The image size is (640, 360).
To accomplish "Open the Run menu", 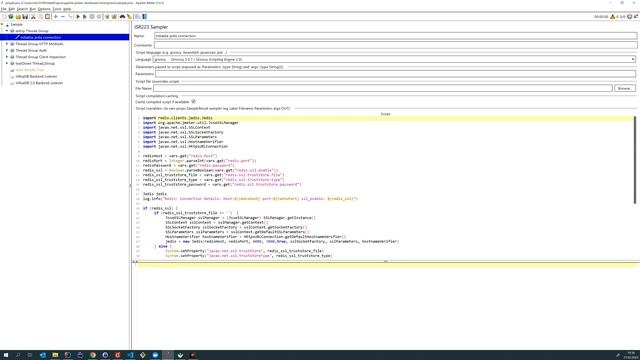I will point(33,9).
